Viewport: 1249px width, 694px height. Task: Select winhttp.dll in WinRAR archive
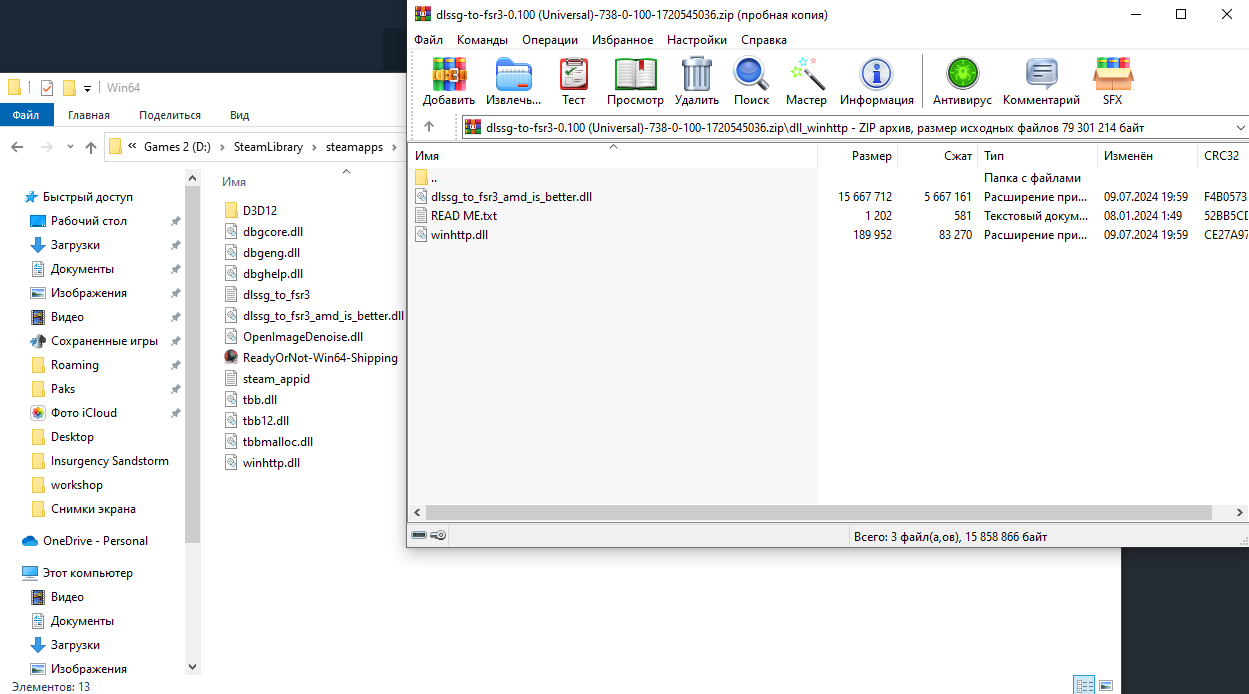[x=459, y=235]
